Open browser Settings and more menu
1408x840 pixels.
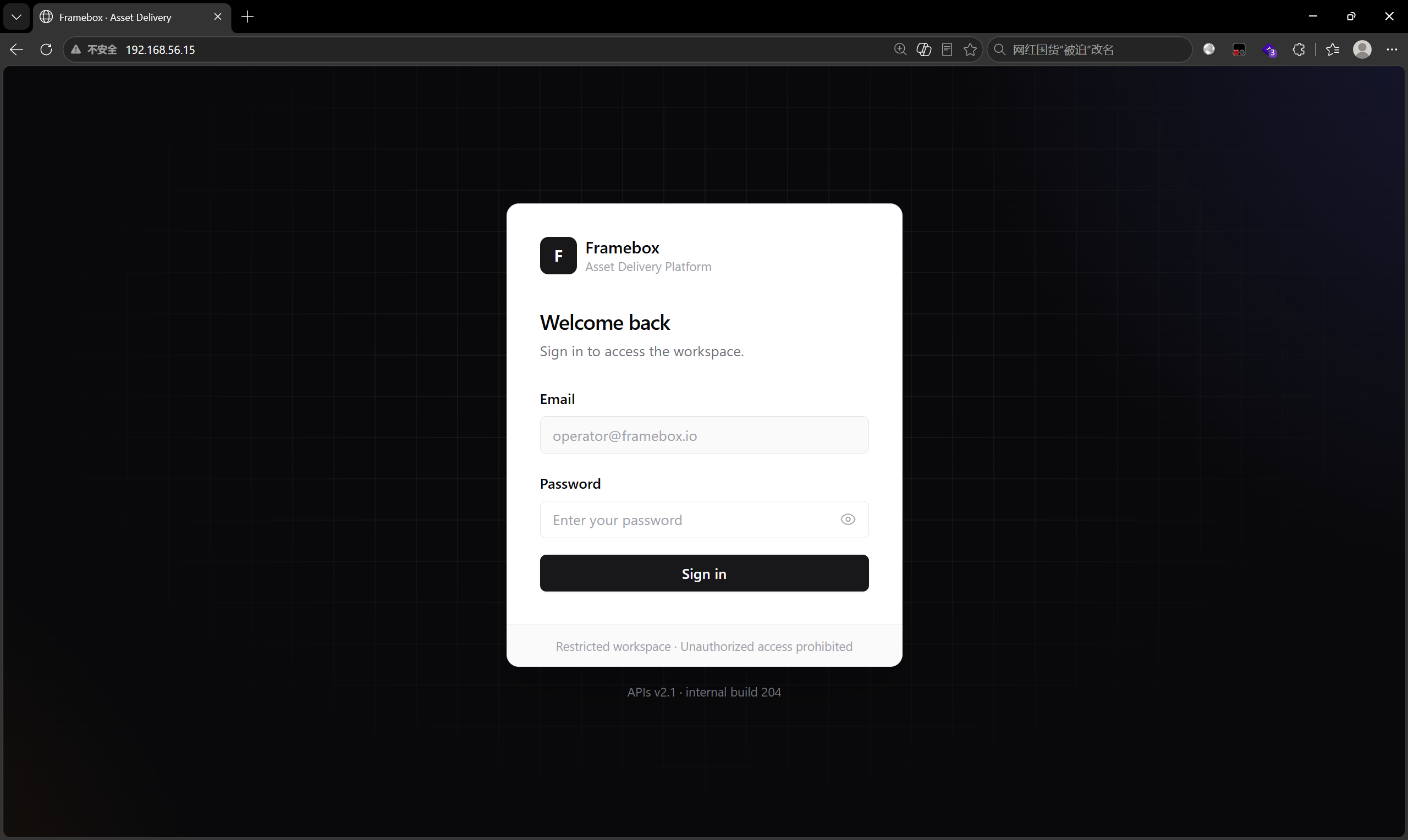[1392, 50]
